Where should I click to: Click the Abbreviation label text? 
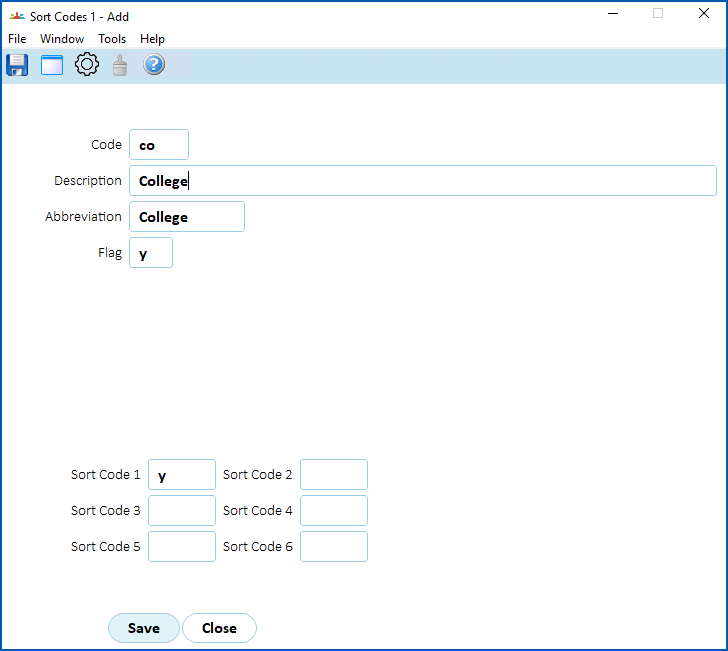(x=83, y=216)
